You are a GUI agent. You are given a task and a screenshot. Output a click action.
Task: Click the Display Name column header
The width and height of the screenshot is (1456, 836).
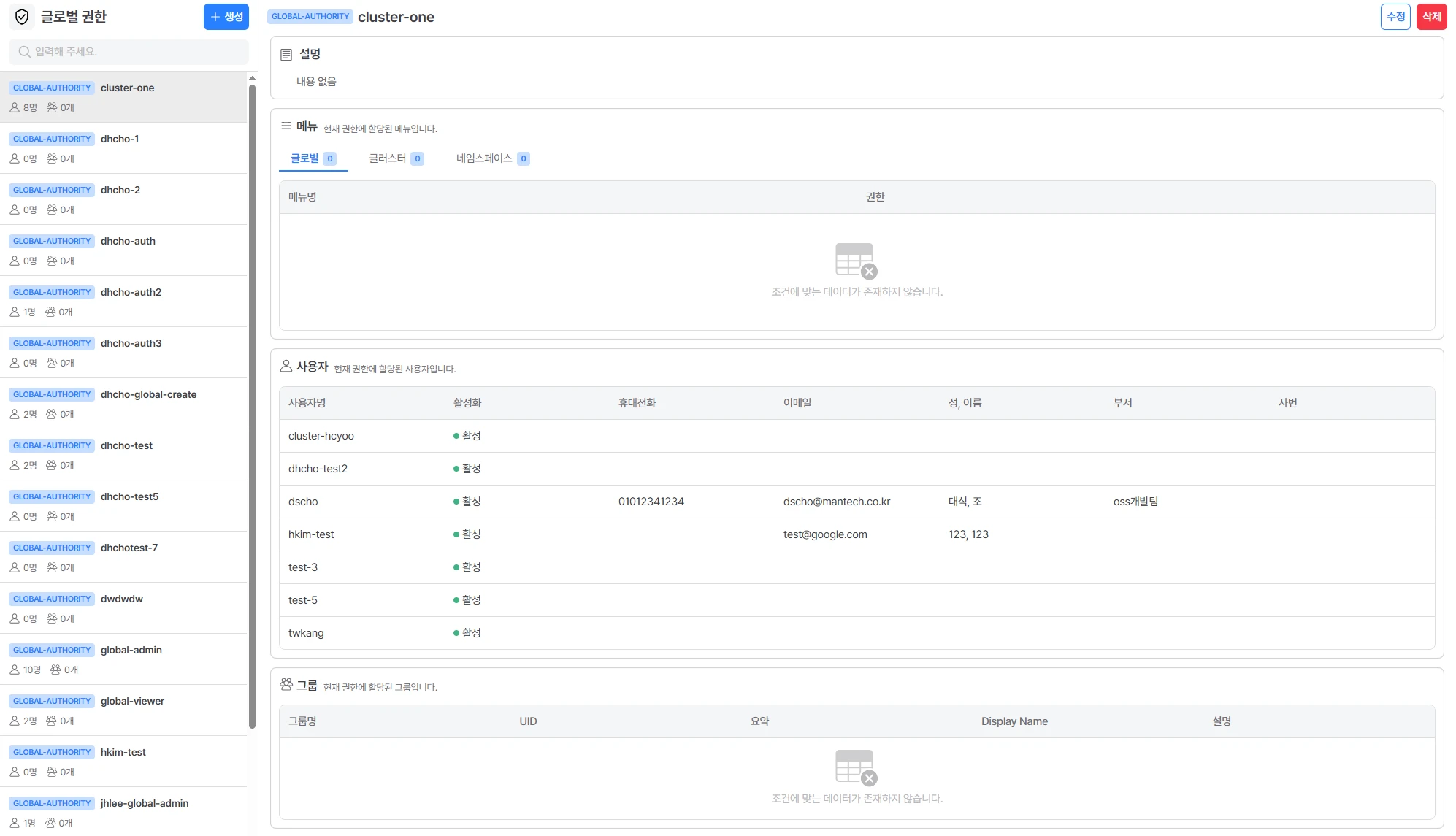pyautogui.click(x=1014, y=721)
